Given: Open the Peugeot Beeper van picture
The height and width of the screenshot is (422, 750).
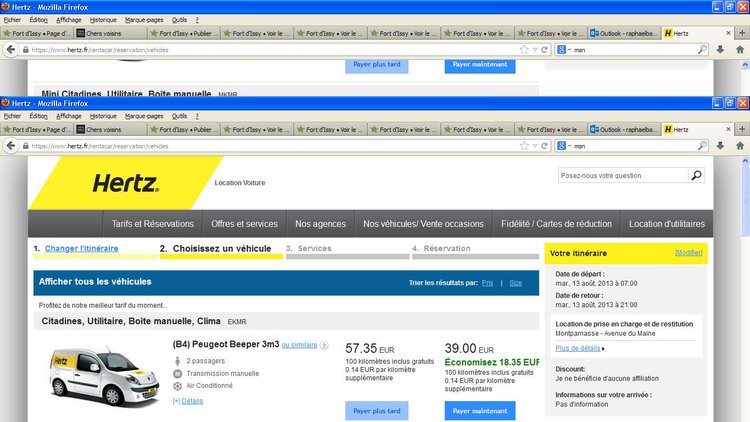Looking at the screenshot, I should click(x=104, y=376).
